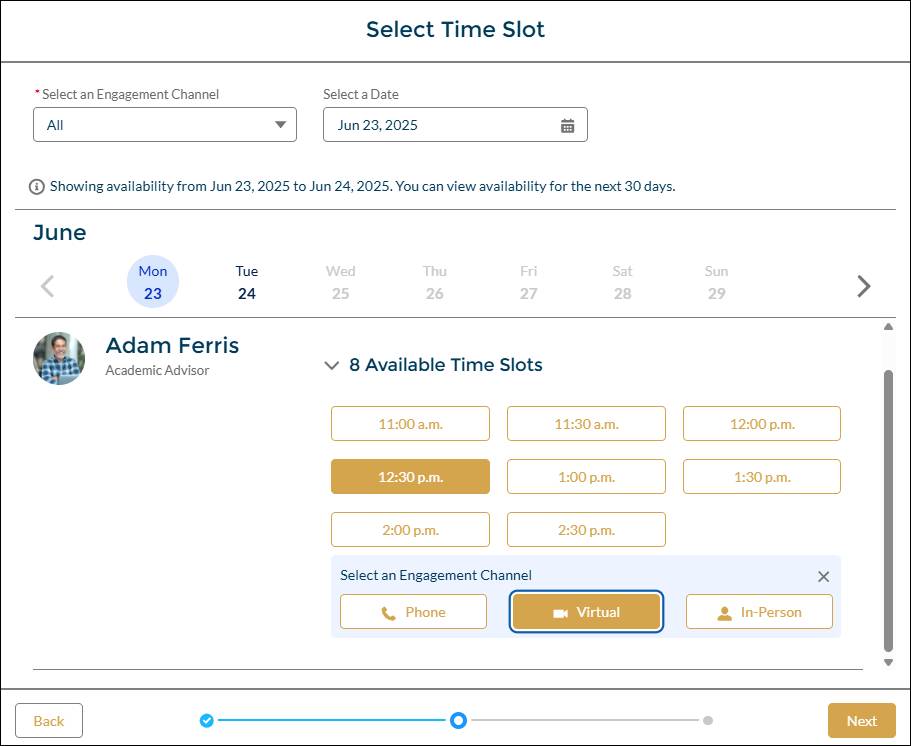Image resolution: width=911 pixels, height=746 pixels.
Task: Click the Back button
Action: coord(49,720)
